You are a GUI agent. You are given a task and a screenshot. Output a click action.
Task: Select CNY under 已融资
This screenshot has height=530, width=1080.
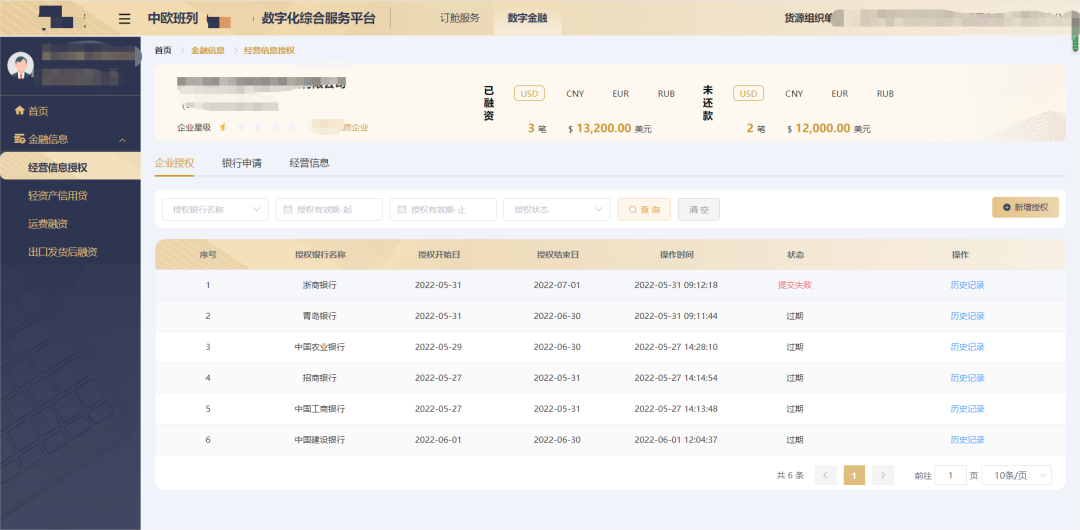(575, 94)
